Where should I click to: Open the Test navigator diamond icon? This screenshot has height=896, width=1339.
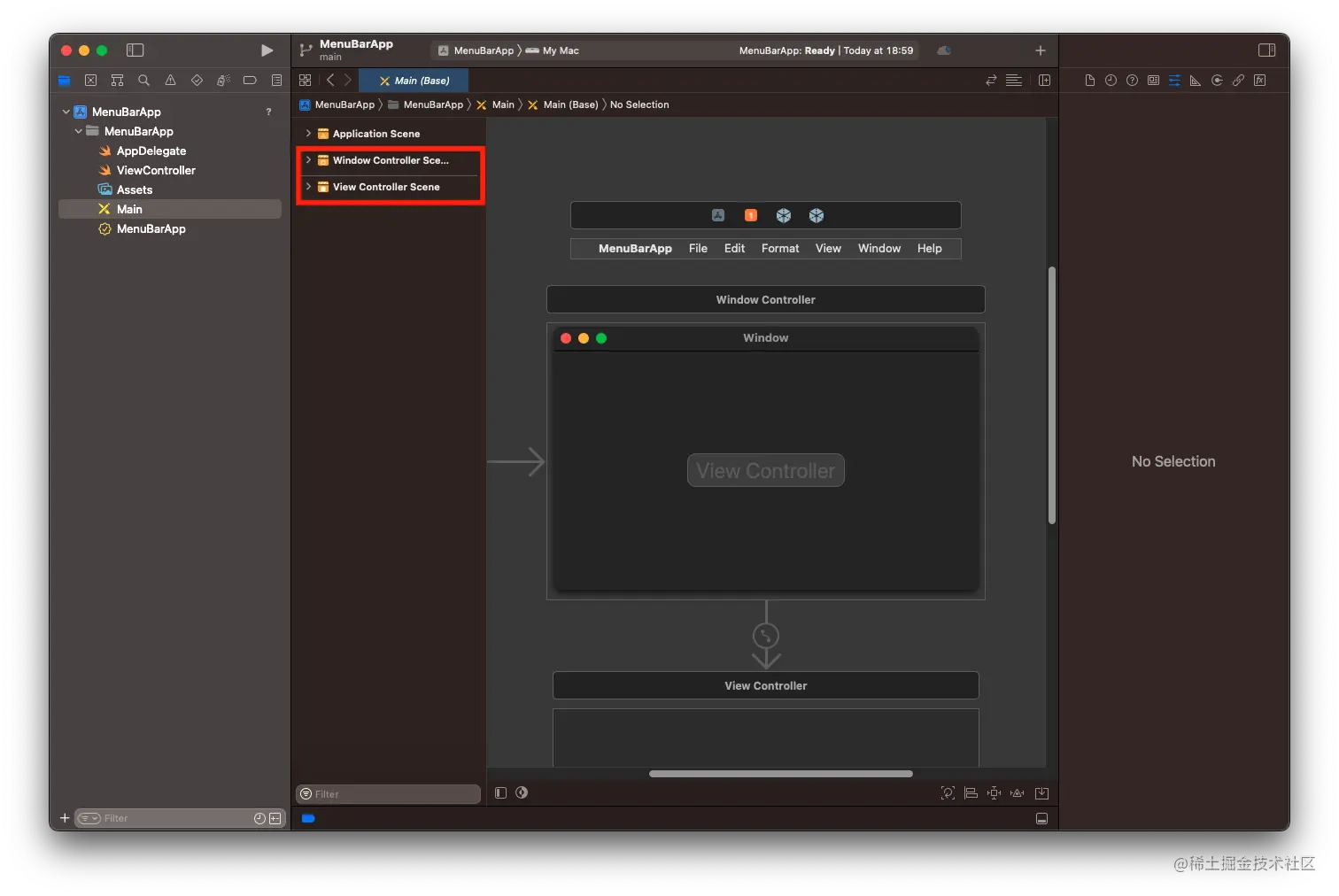[197, 81]
